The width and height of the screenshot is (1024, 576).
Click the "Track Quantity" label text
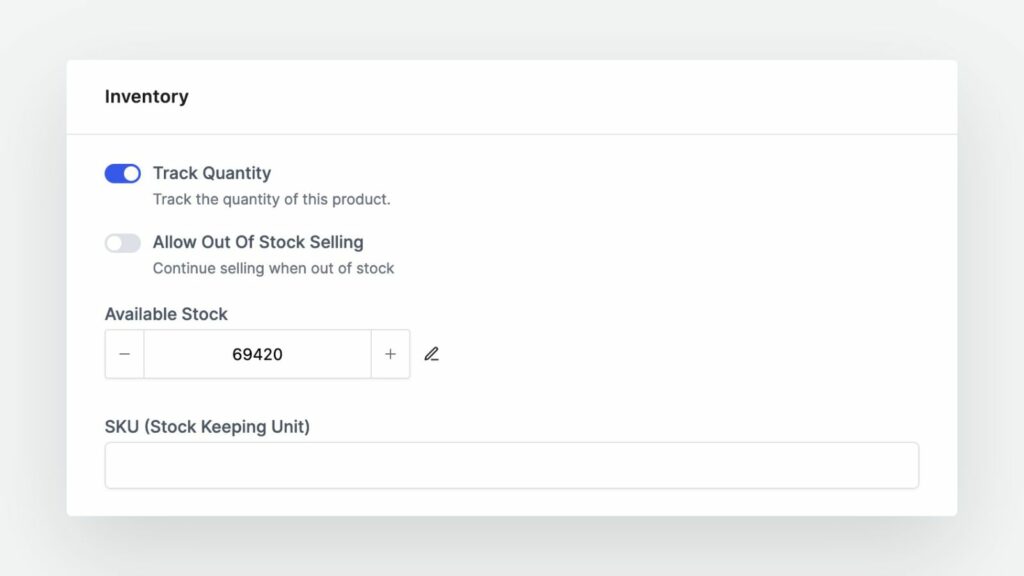[212, 173]
